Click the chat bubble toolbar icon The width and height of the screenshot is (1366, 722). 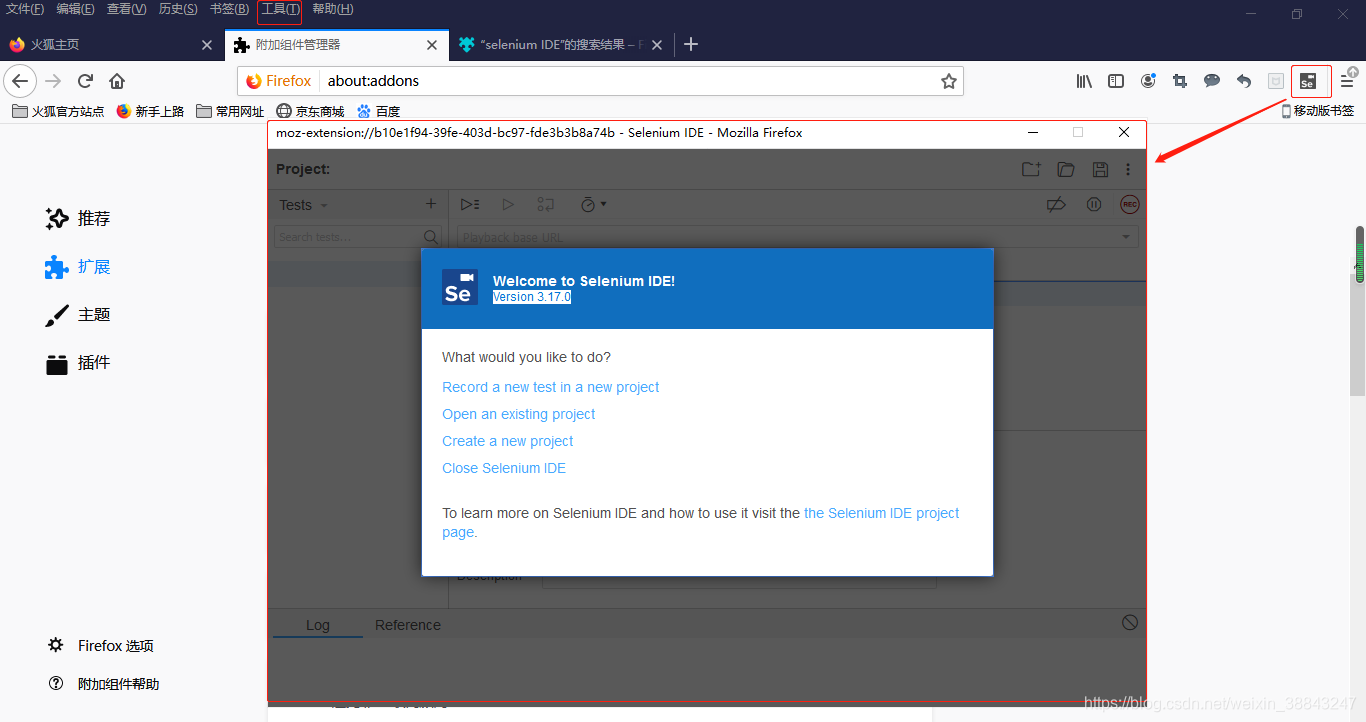point(1212,81)
